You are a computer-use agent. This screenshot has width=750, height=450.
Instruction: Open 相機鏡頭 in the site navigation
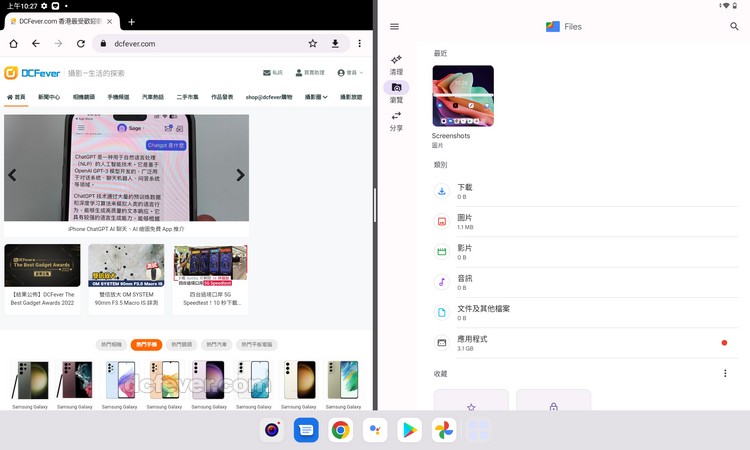(x=84, y=97)
